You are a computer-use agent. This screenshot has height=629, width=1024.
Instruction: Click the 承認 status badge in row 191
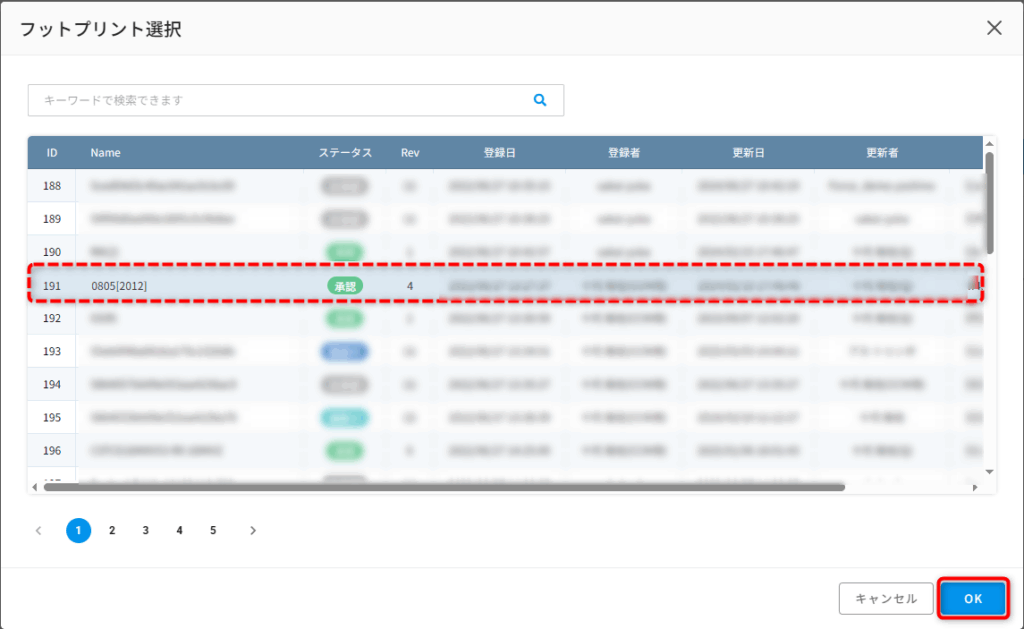click(345, 286)
